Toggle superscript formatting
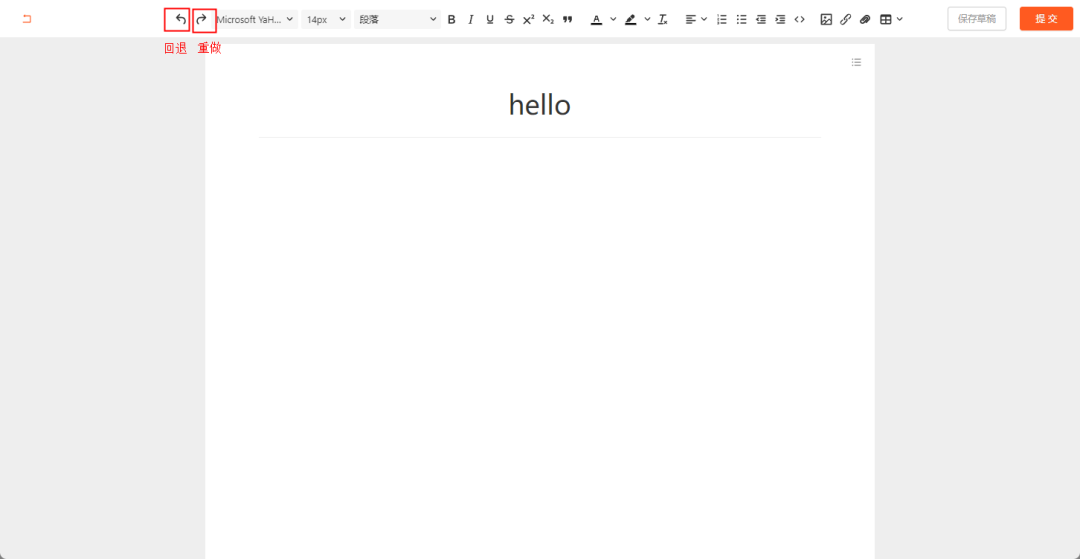 (x=528, y=19)
